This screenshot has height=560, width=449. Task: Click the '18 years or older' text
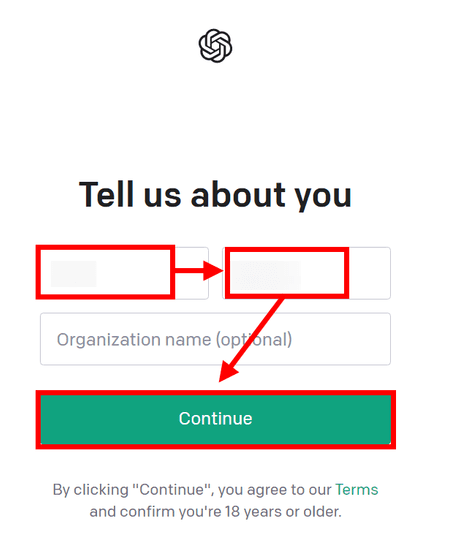point(283,512)
